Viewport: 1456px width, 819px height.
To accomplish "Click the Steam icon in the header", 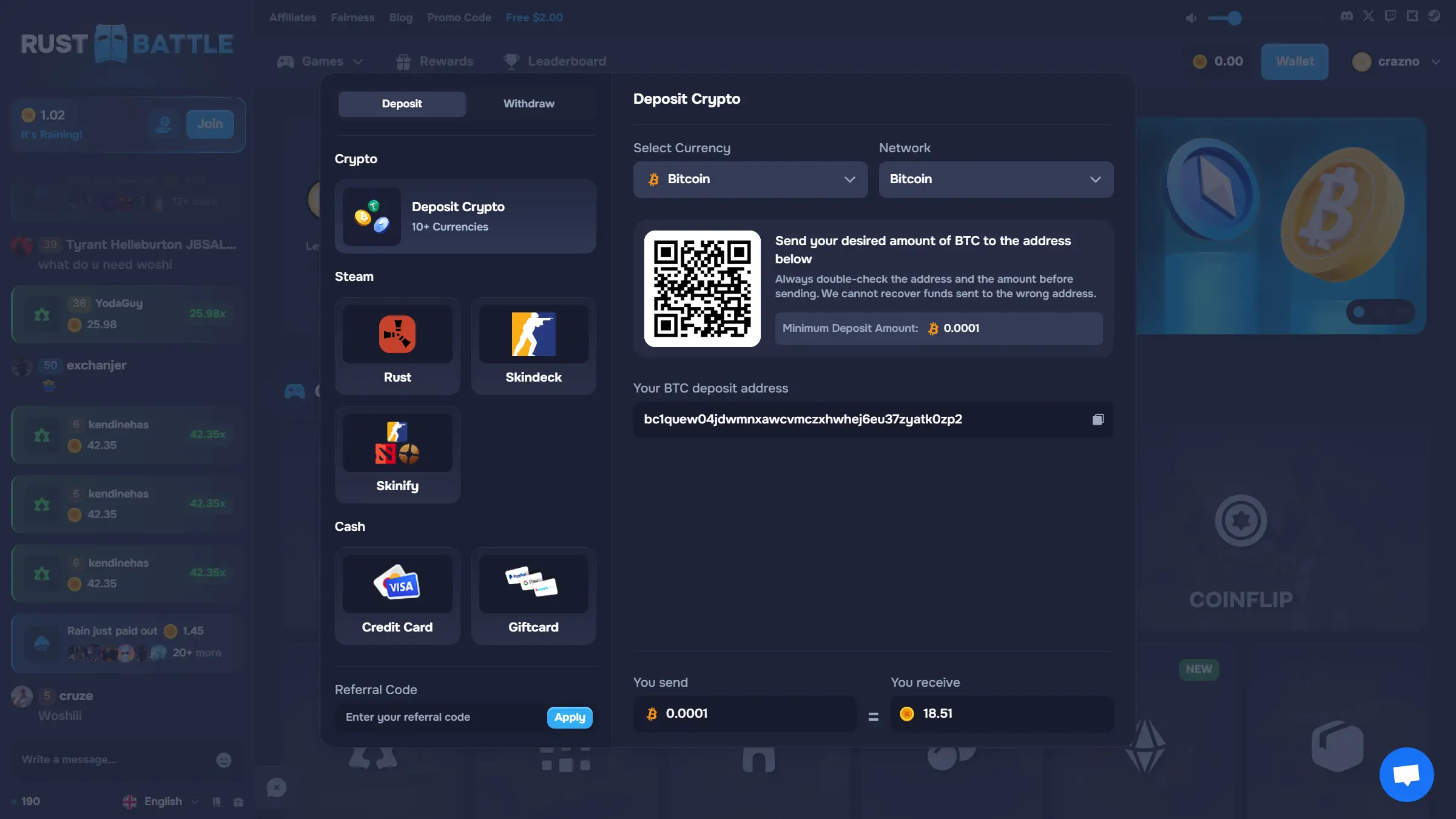I will tap(1434, 16).
